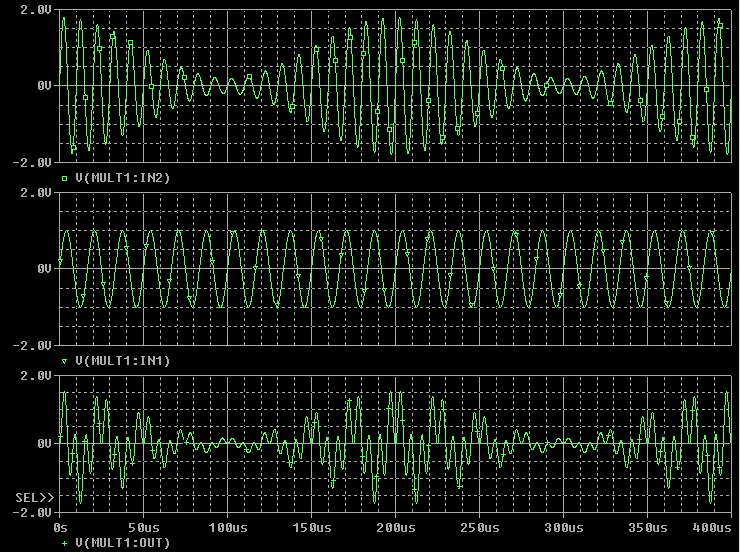This screenshot has width=740, height=552.
Task: Click the 0V label of the top plot
Action: coord(44,86)
